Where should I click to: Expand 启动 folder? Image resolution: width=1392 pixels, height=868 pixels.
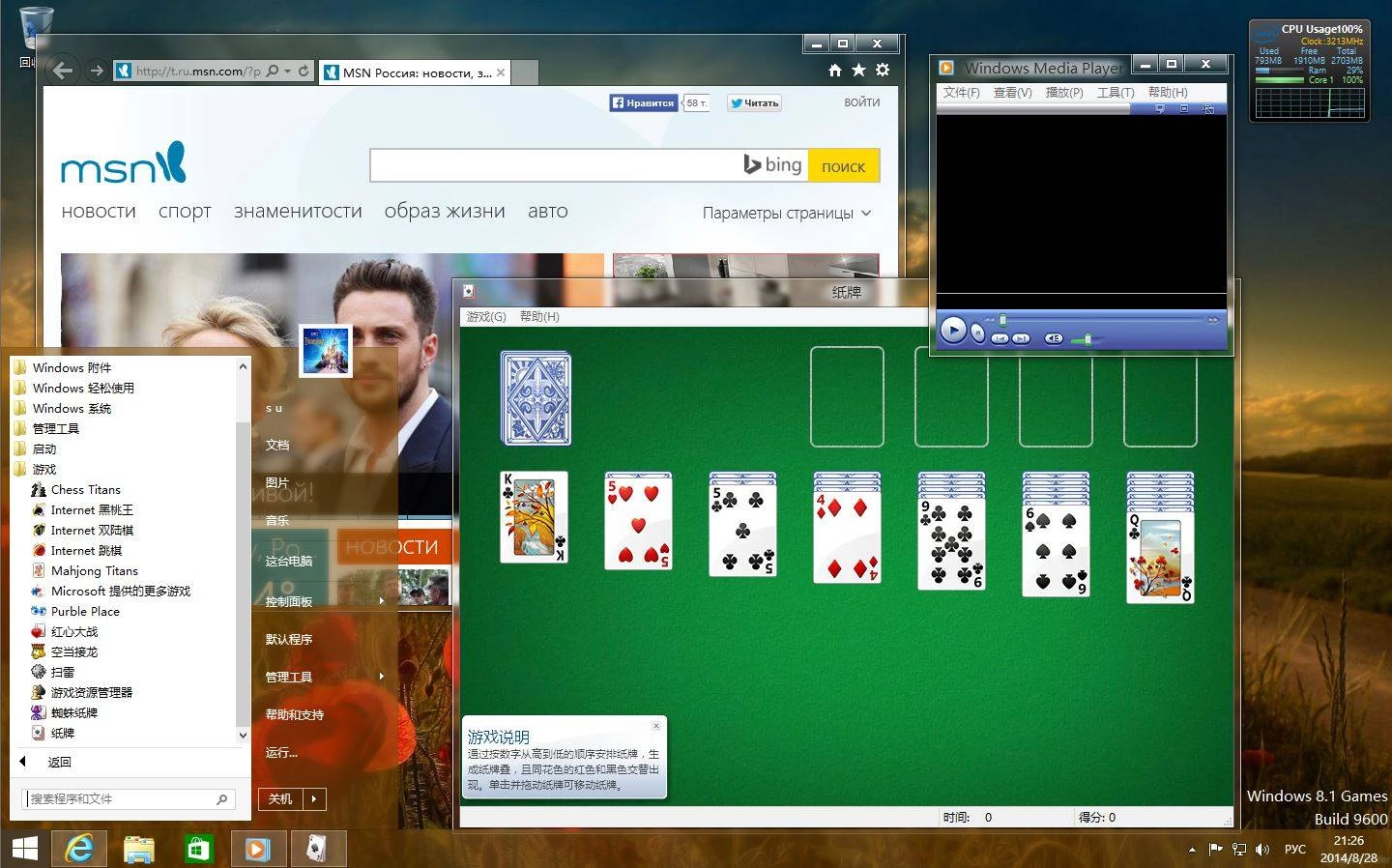tap(35, 449)
